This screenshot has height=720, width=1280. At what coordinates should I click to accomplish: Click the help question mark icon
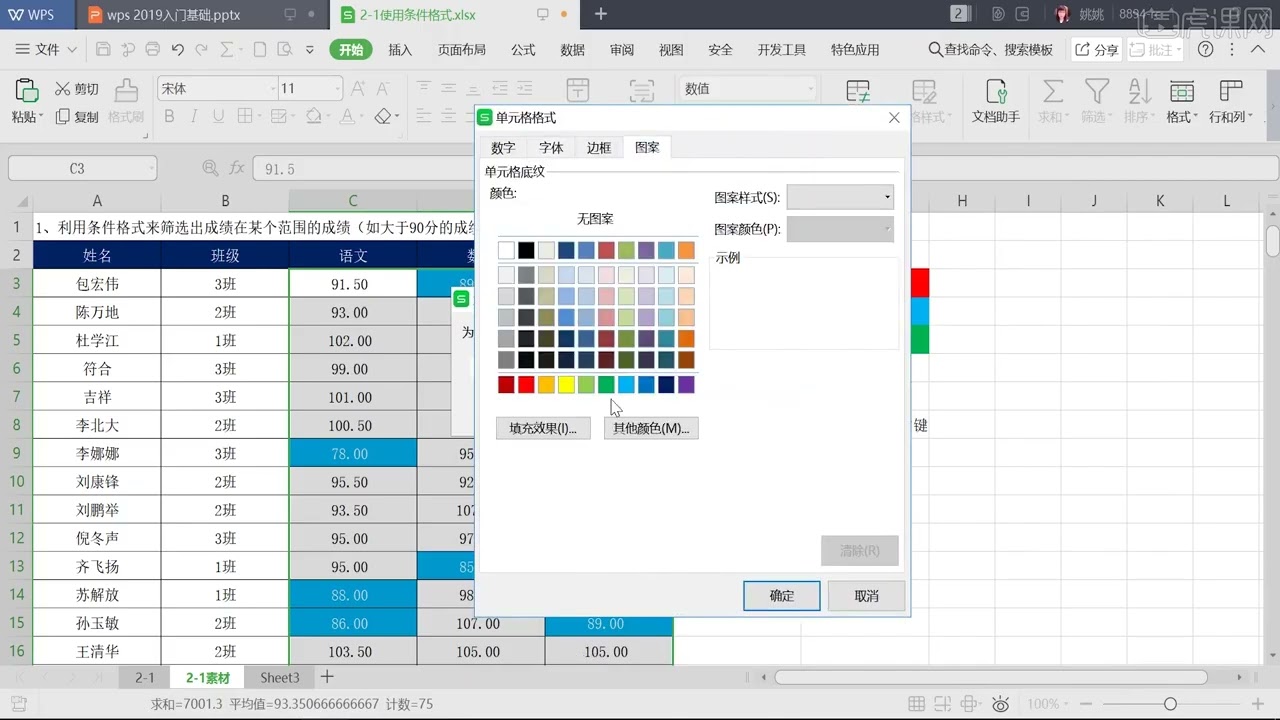coord(1205,49)
